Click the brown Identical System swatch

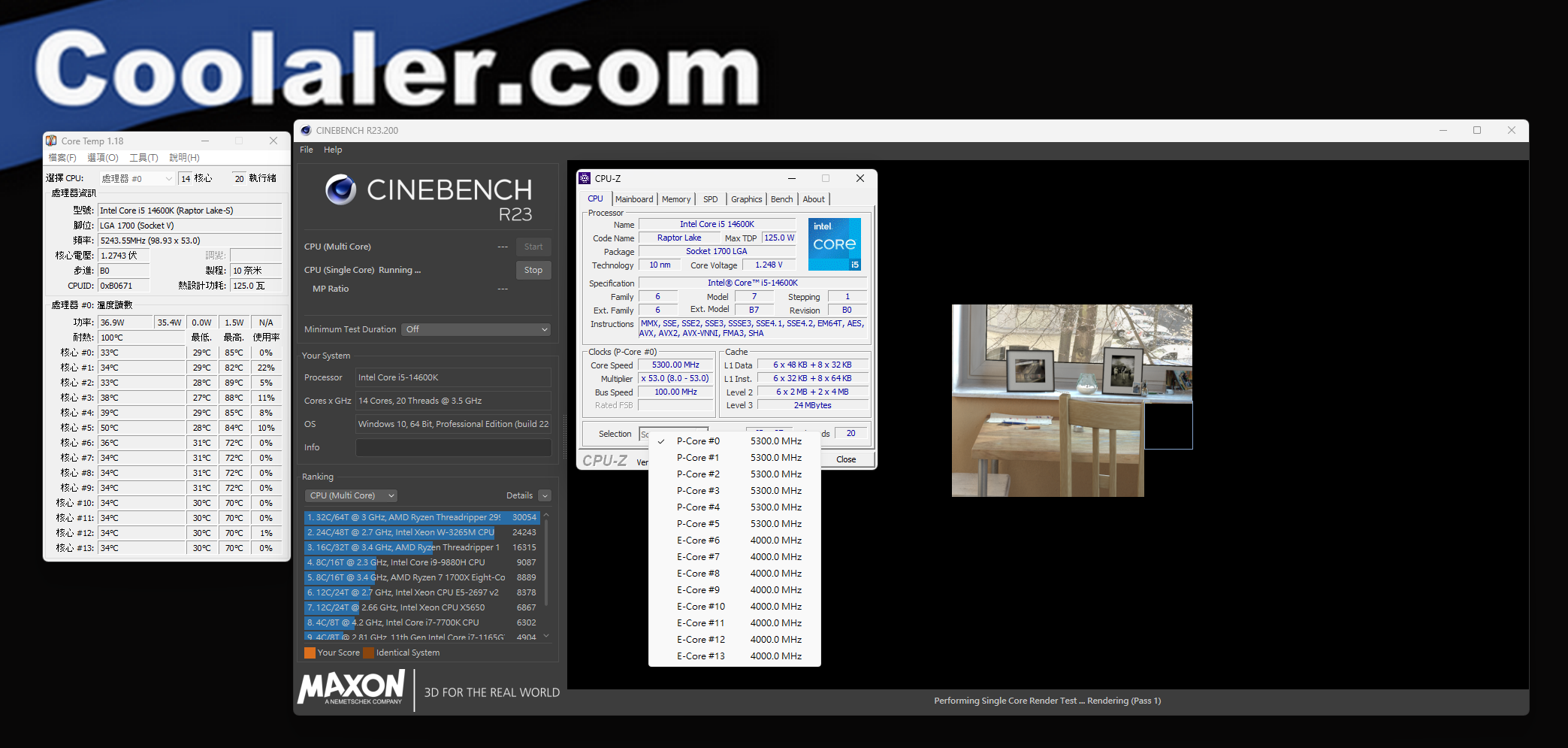click(x=368, y=653)
